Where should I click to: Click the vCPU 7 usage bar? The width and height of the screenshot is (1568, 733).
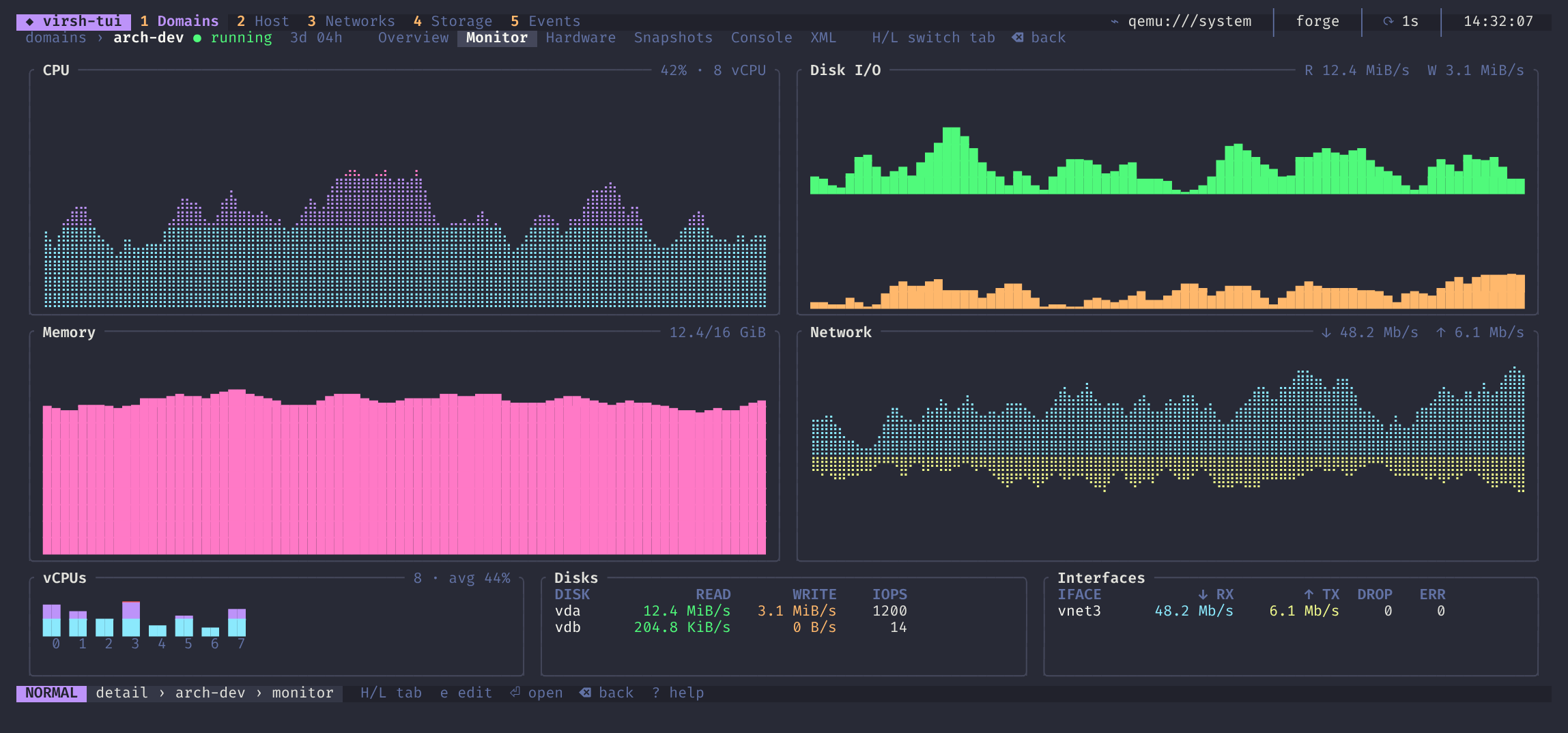click(237, 622)
